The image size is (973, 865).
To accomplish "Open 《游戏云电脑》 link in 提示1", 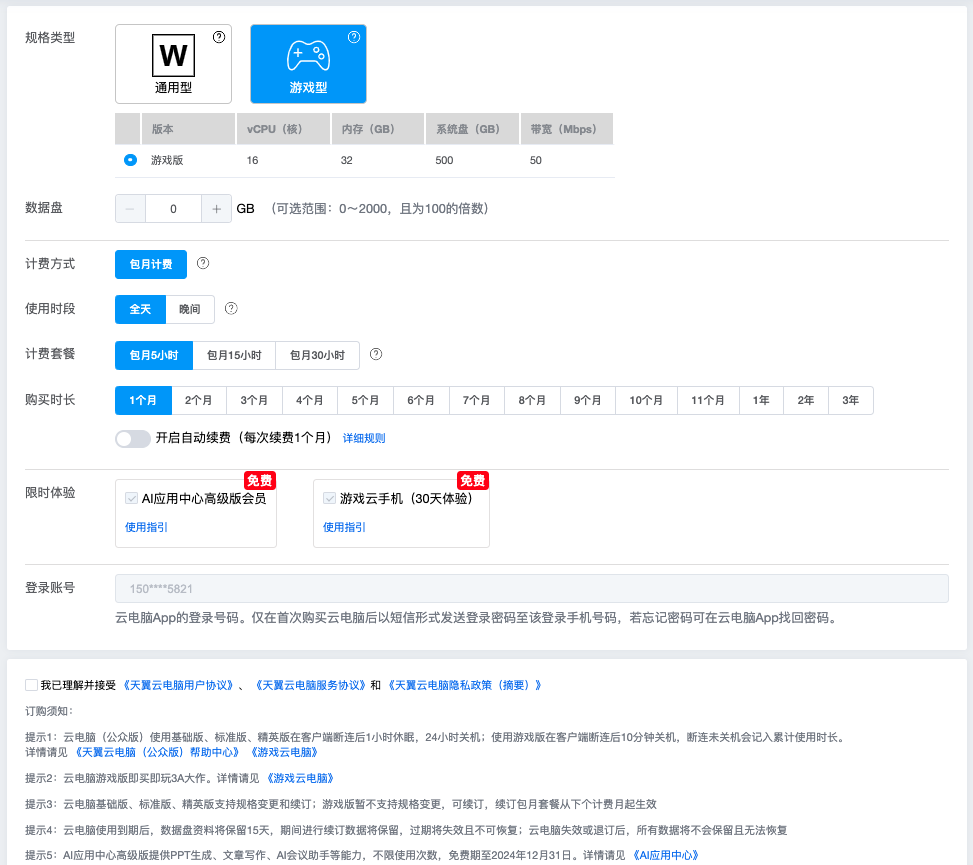I will 285,752.
